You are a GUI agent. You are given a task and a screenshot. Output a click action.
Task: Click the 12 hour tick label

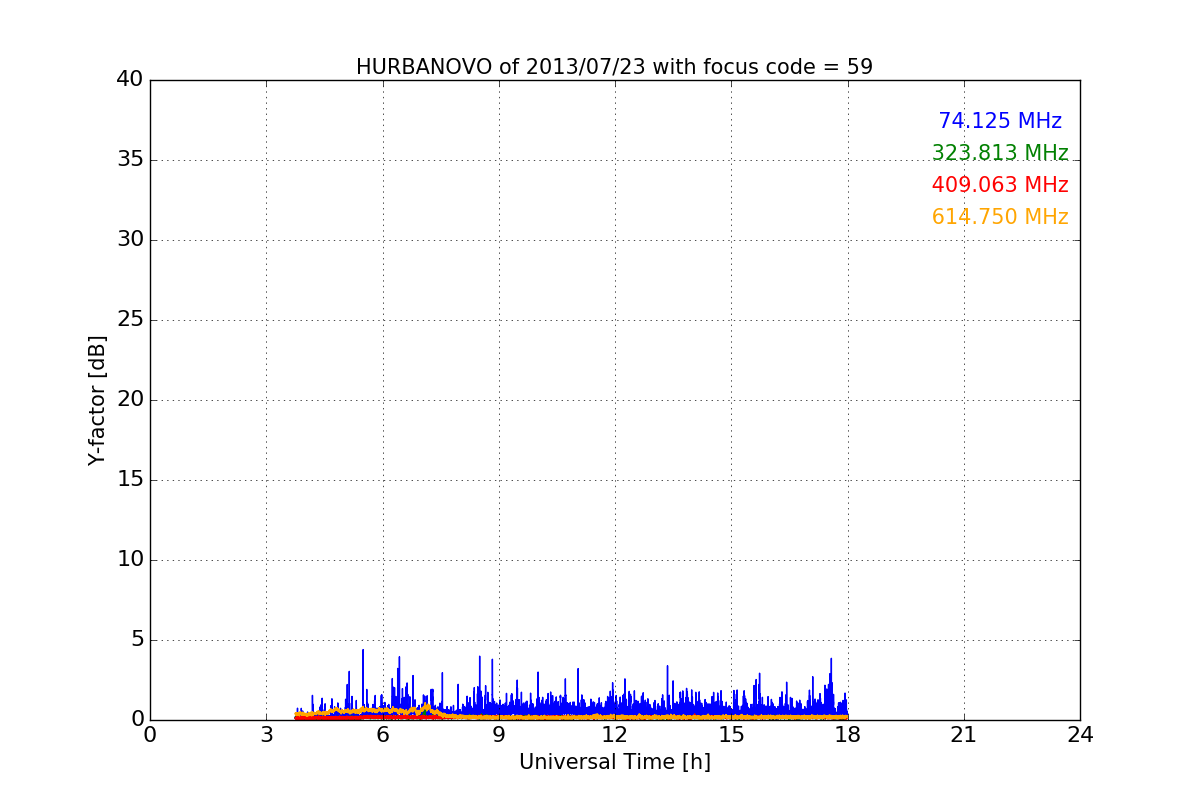click(615, 735)
